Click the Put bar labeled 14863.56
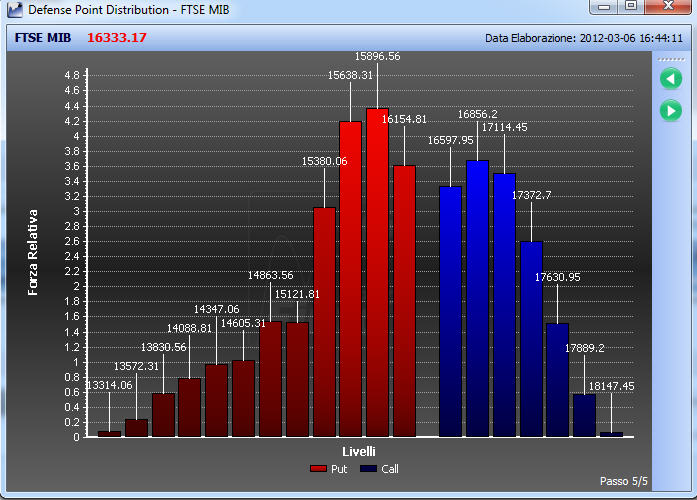697x500 pixels. (271, 380)
